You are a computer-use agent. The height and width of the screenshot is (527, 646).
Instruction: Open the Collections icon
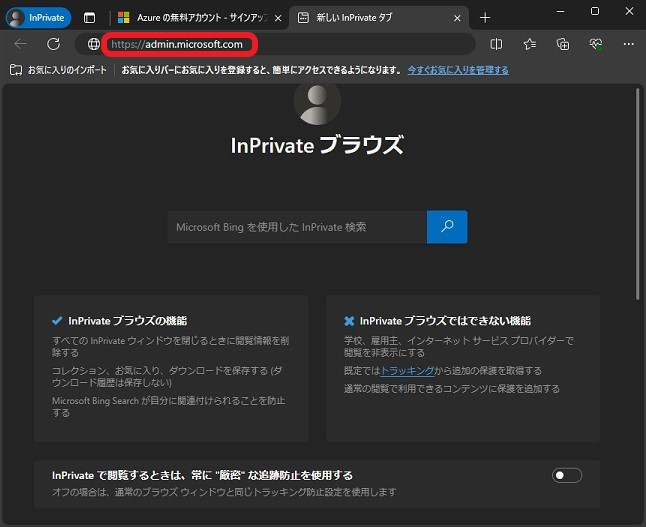562,44
